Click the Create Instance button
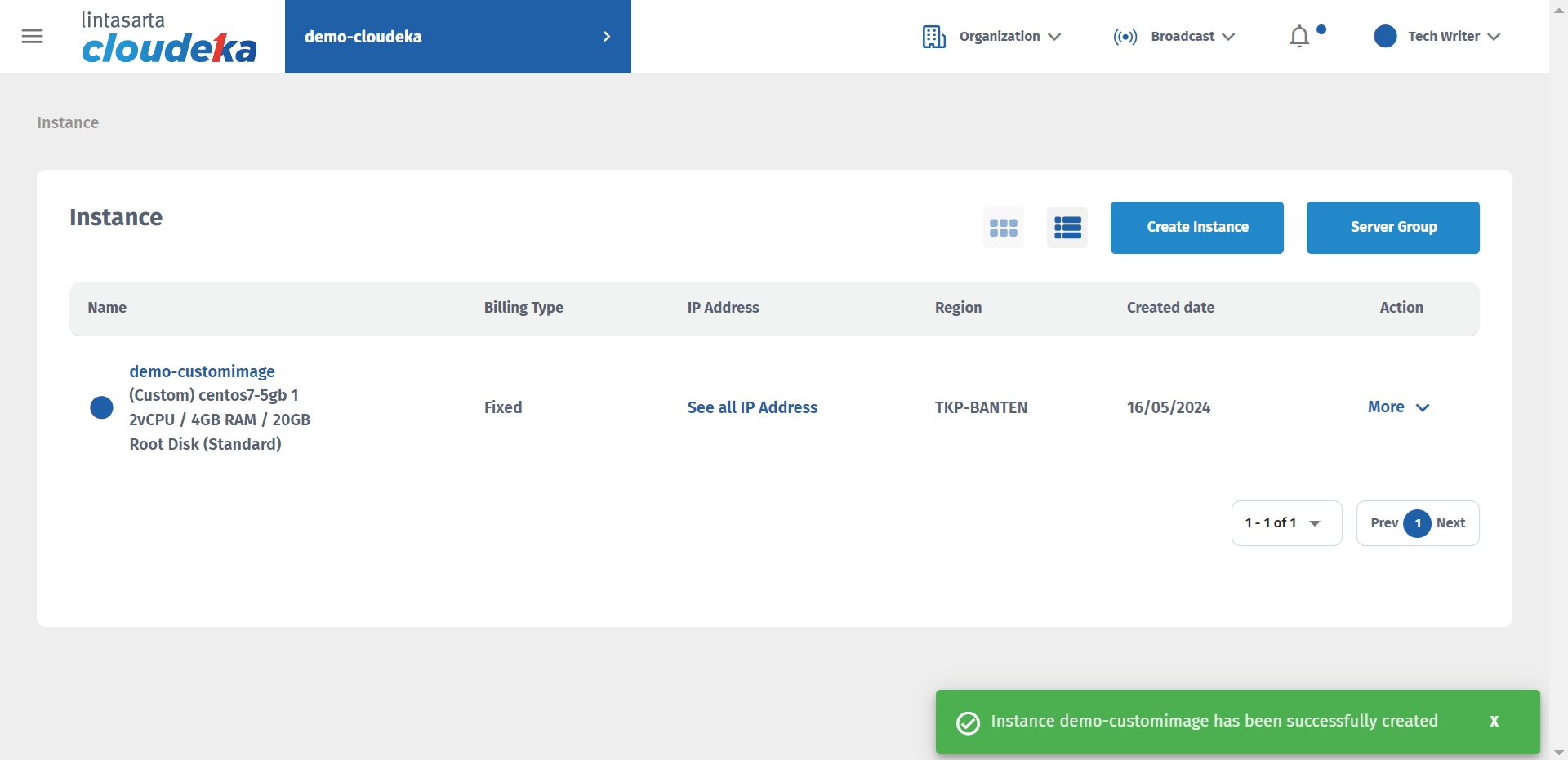The height and width of the screenshot is (760, 1568). click(1196, 228)
